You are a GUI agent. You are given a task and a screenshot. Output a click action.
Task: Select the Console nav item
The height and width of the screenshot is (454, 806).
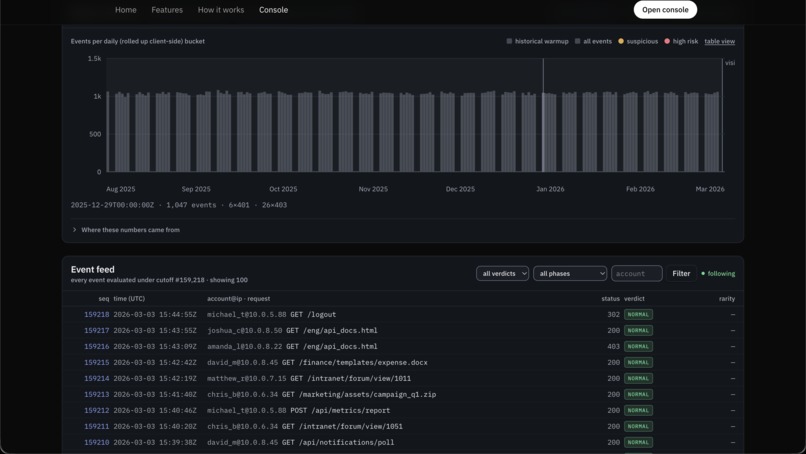coord(273,10)
